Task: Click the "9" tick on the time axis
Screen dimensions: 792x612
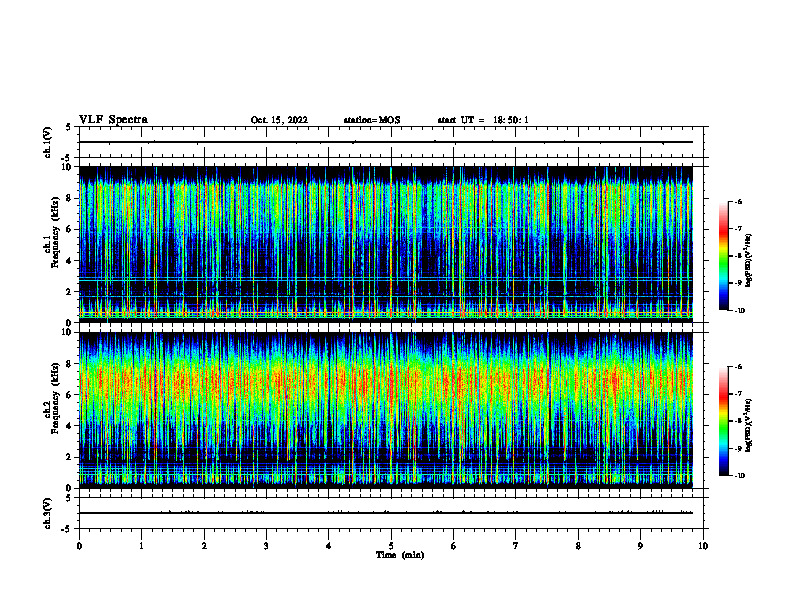Action: [x=640, y=546]
